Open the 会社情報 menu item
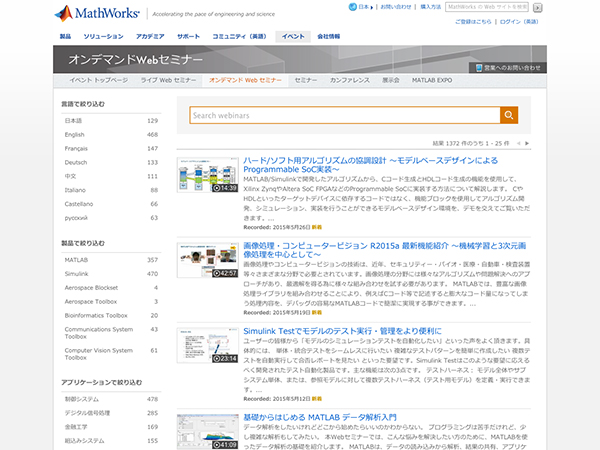This screenshot has height=450, width=600. [x=329, y=36]
